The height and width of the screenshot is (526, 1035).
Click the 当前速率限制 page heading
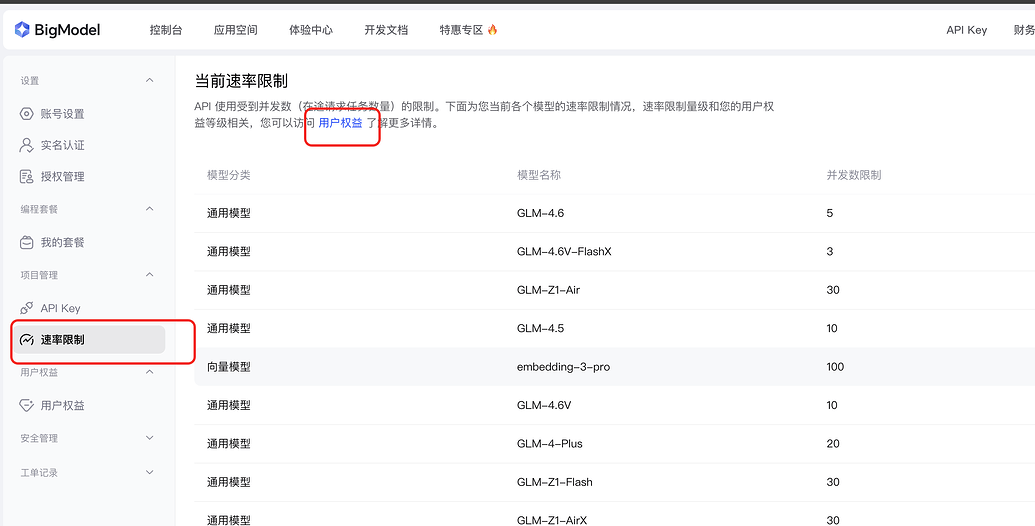pyautogui.click(x=241, y=82)
